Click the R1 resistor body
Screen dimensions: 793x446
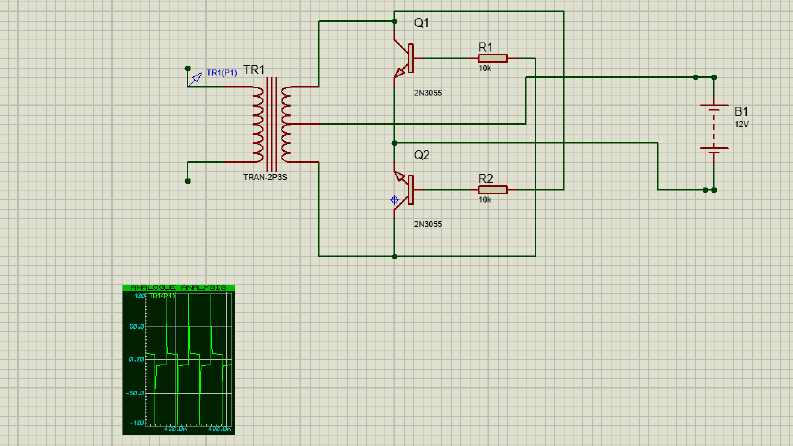point(493,59)
